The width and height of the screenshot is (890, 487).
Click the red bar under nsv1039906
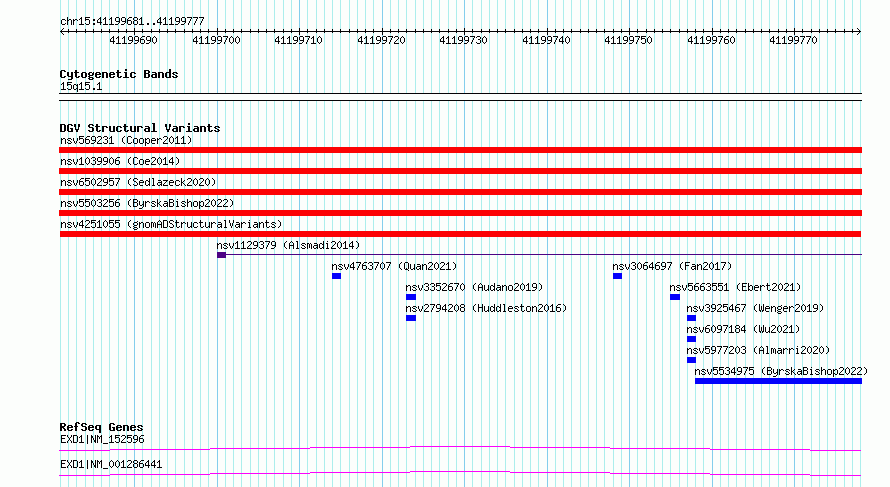460,171
